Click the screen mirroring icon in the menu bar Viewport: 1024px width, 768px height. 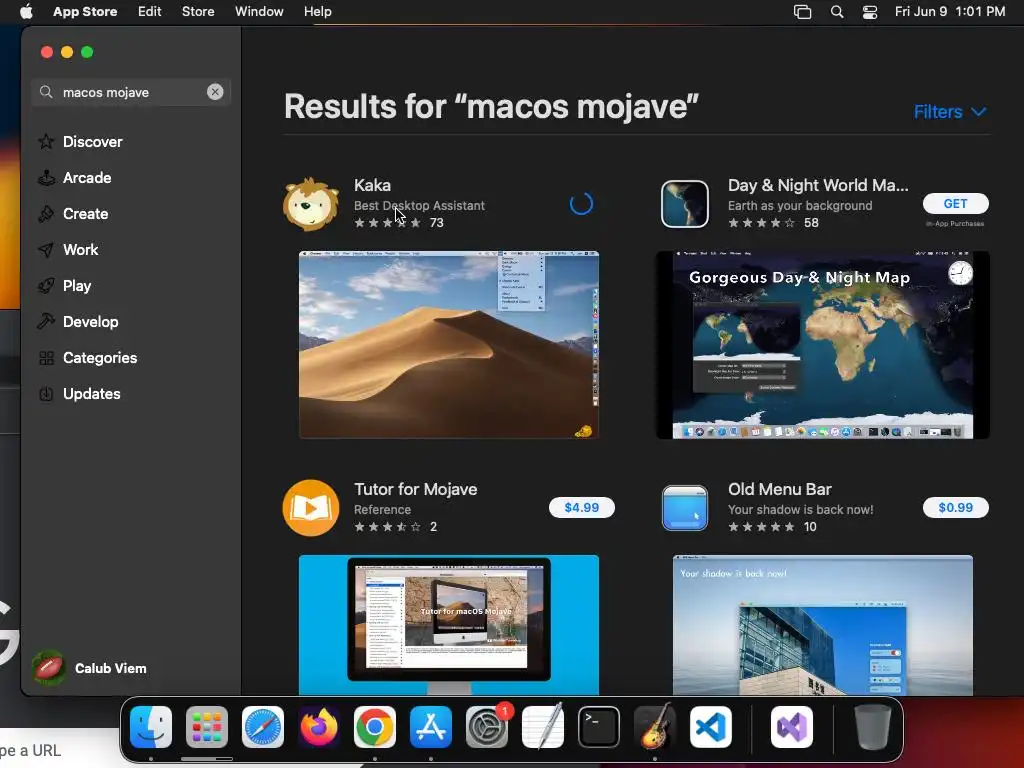[x=803, y=12]
